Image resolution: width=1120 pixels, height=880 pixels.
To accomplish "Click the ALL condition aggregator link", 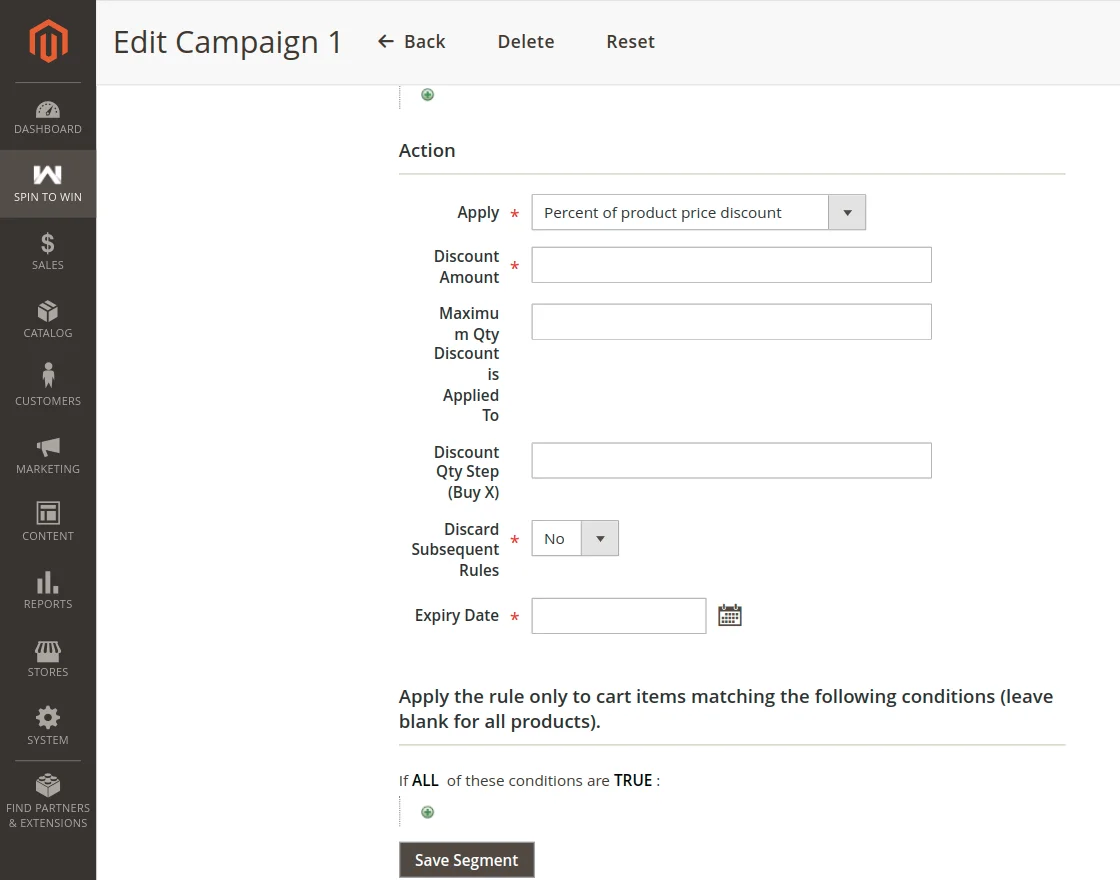I will (x=425, y=780).
